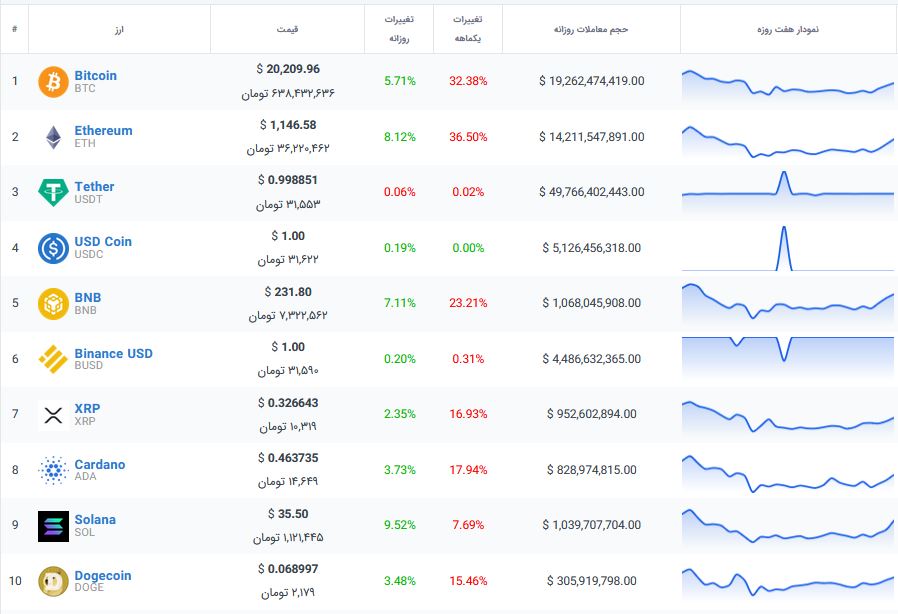
Task: Sort by the ارز column header
Action: pos(119,29)
